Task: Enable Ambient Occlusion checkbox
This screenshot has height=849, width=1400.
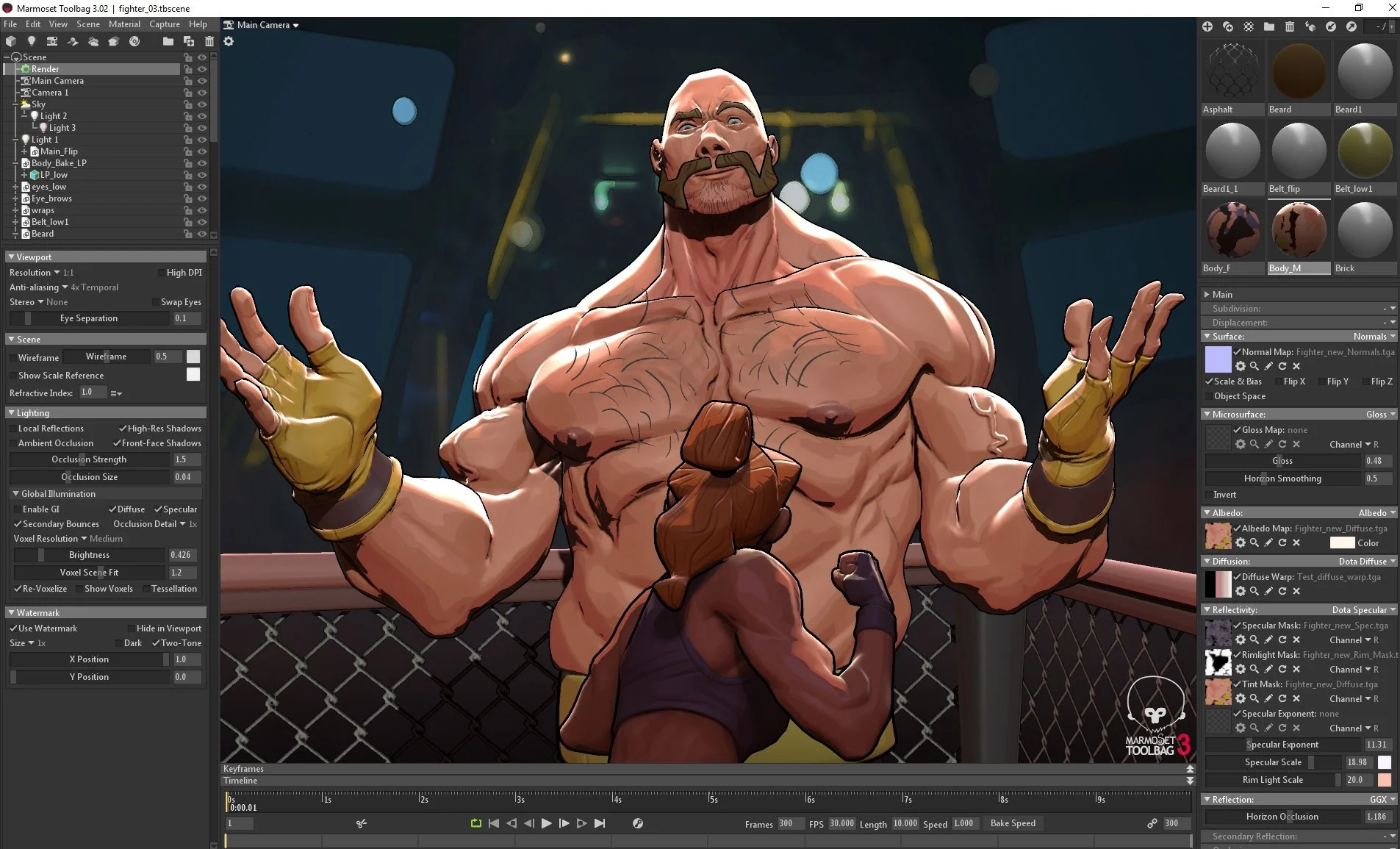Action: click(x=12, y=443)
